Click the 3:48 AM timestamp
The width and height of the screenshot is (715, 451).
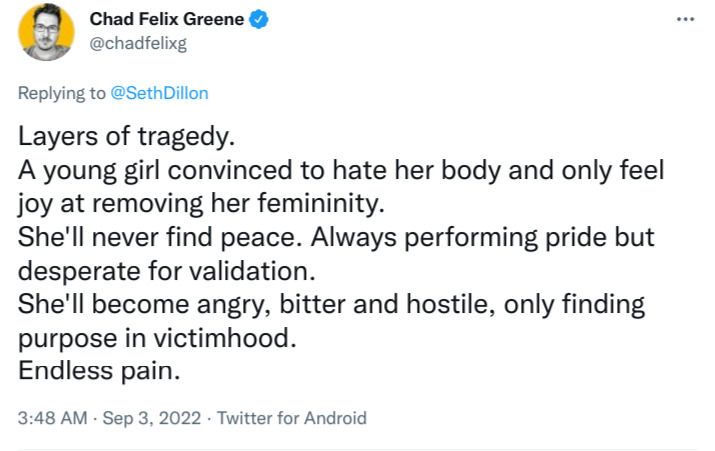coord(50,418)
